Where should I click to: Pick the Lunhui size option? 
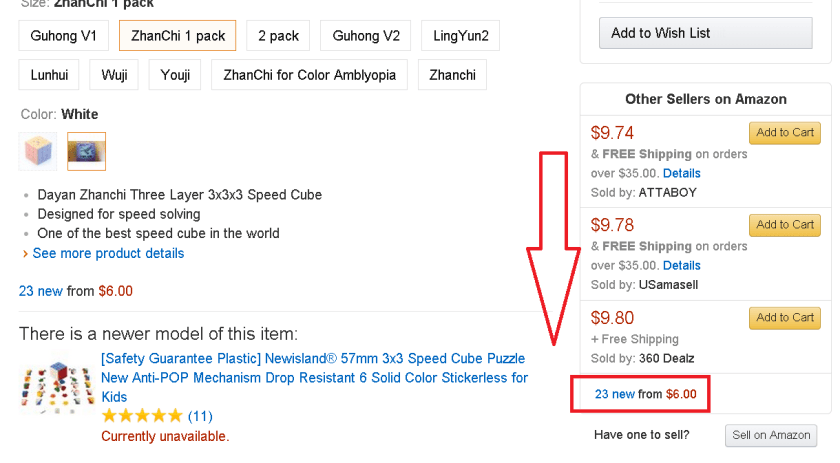click(49, 75)
